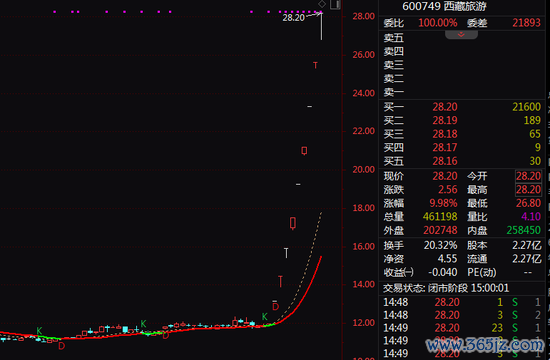This screenshot has height=360, width=550.
Task: Click the 买二 bid price 28.19
Action: click(445, 120)
